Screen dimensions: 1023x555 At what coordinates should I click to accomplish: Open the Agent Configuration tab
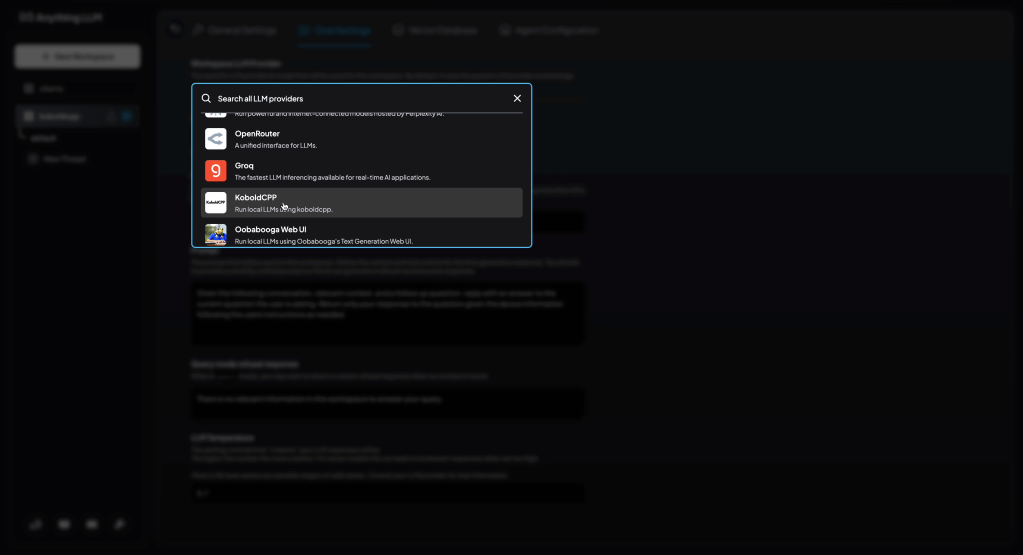coord(548,30)
